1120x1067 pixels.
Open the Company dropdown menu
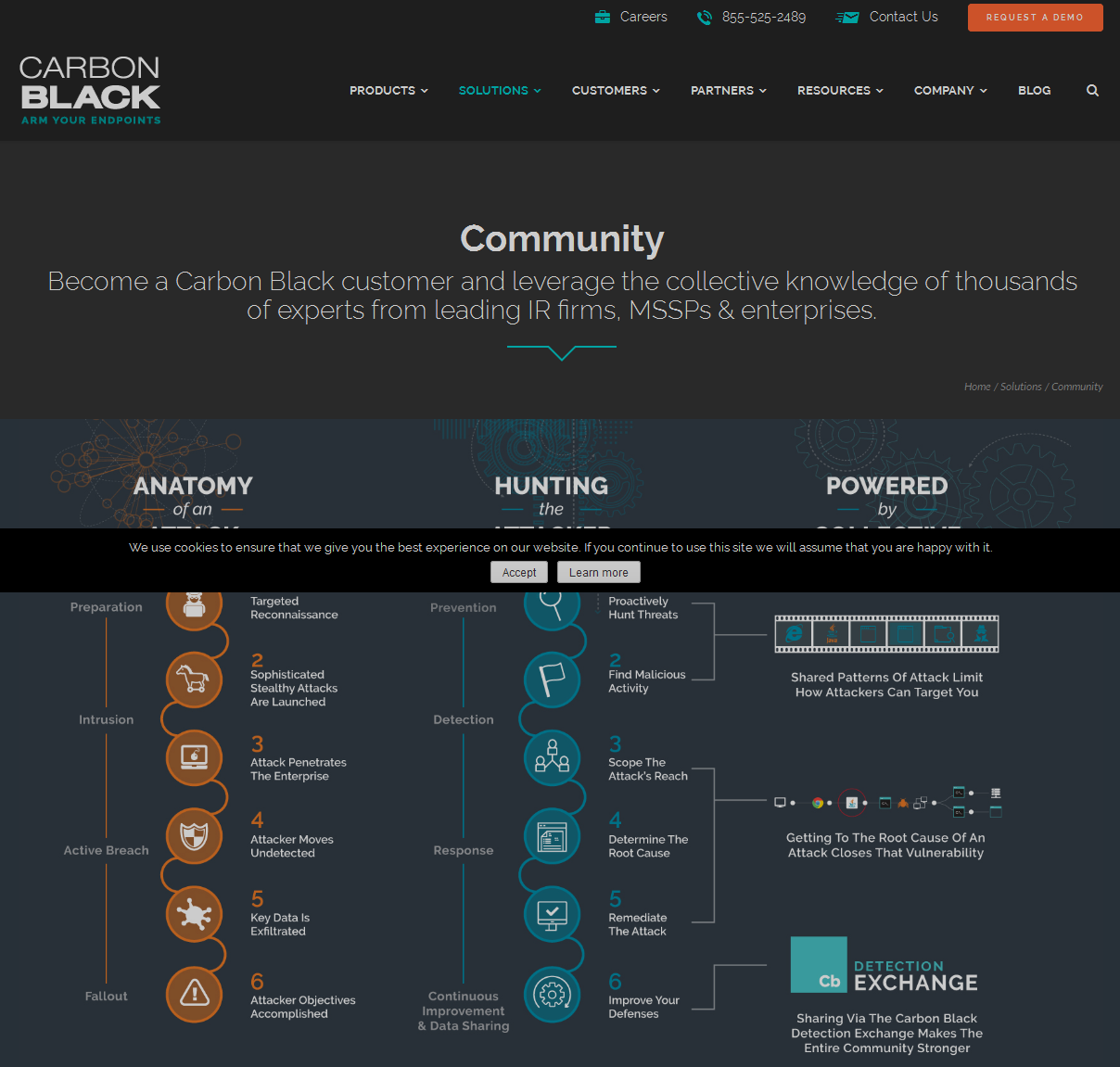point(950,91)
